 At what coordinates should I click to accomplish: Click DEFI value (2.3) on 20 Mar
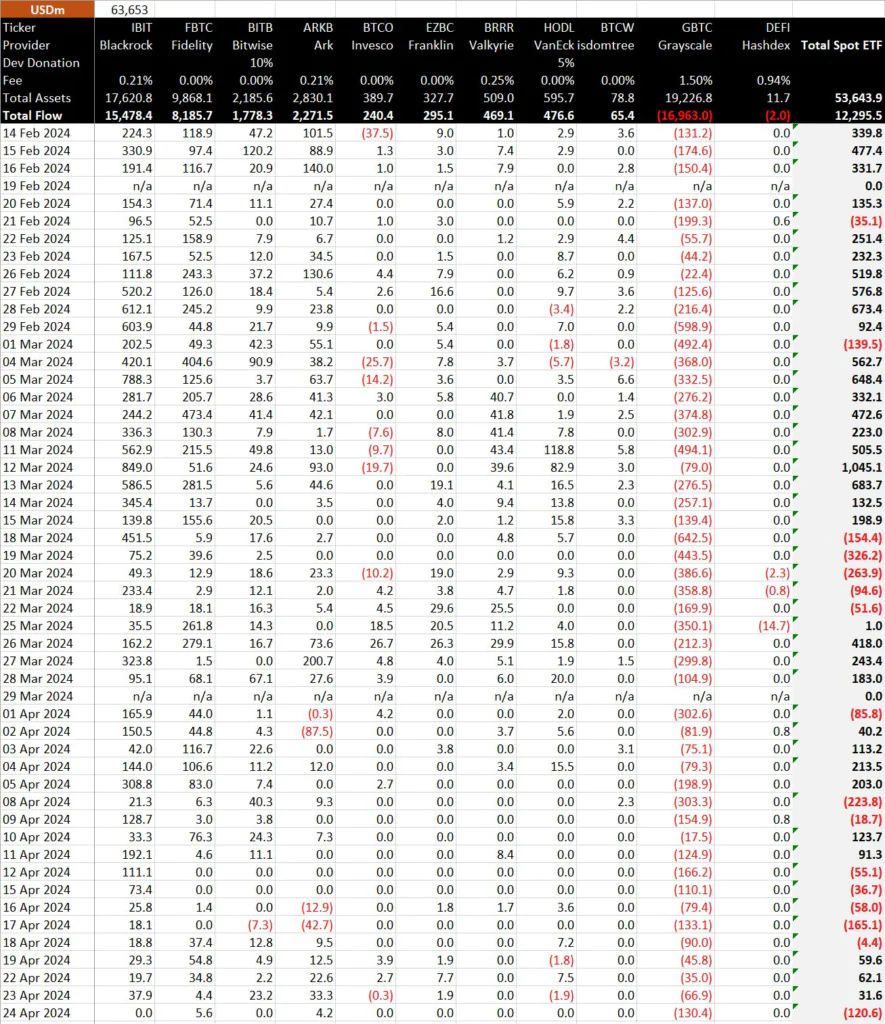click(x=777, y=573)
